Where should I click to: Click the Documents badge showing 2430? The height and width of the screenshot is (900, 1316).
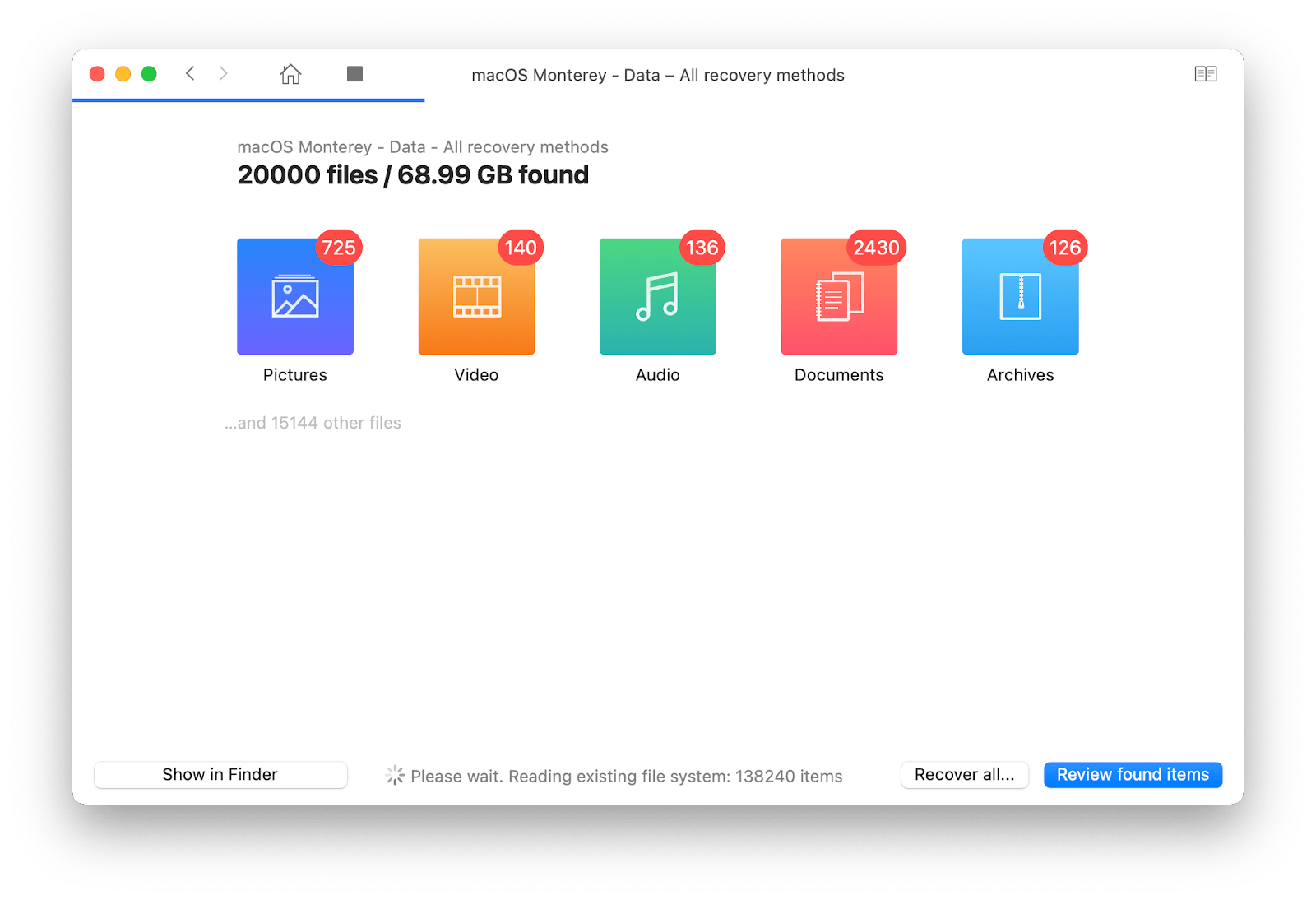pyautogui.click(x=875, y=248)
